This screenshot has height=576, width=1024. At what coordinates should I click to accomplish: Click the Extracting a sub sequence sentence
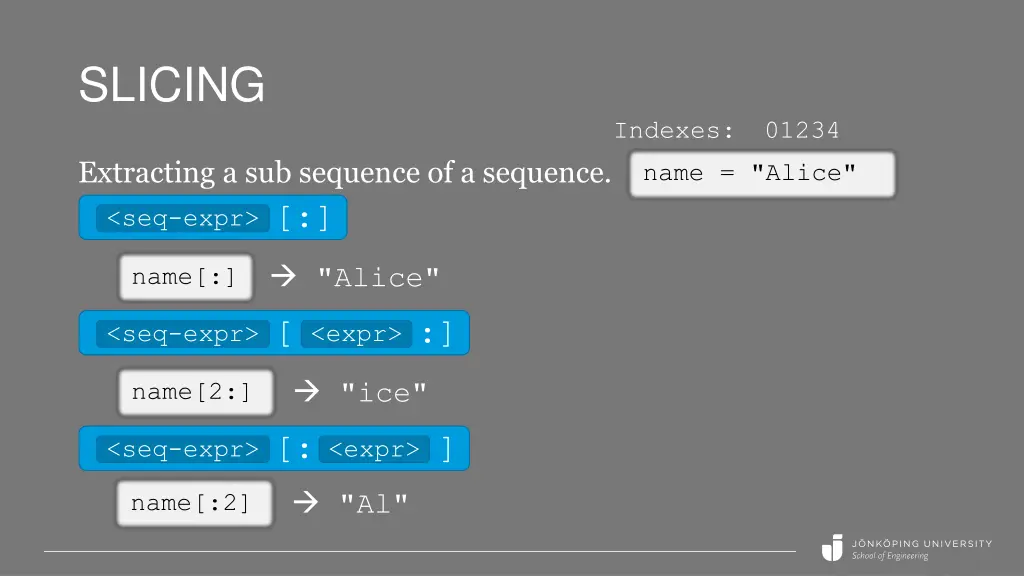point(345,172)
